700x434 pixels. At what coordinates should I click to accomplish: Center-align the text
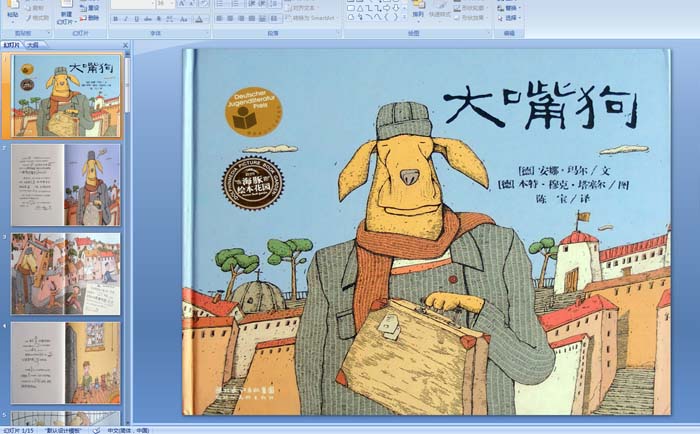pyautogui.click(x=230, y=18)
